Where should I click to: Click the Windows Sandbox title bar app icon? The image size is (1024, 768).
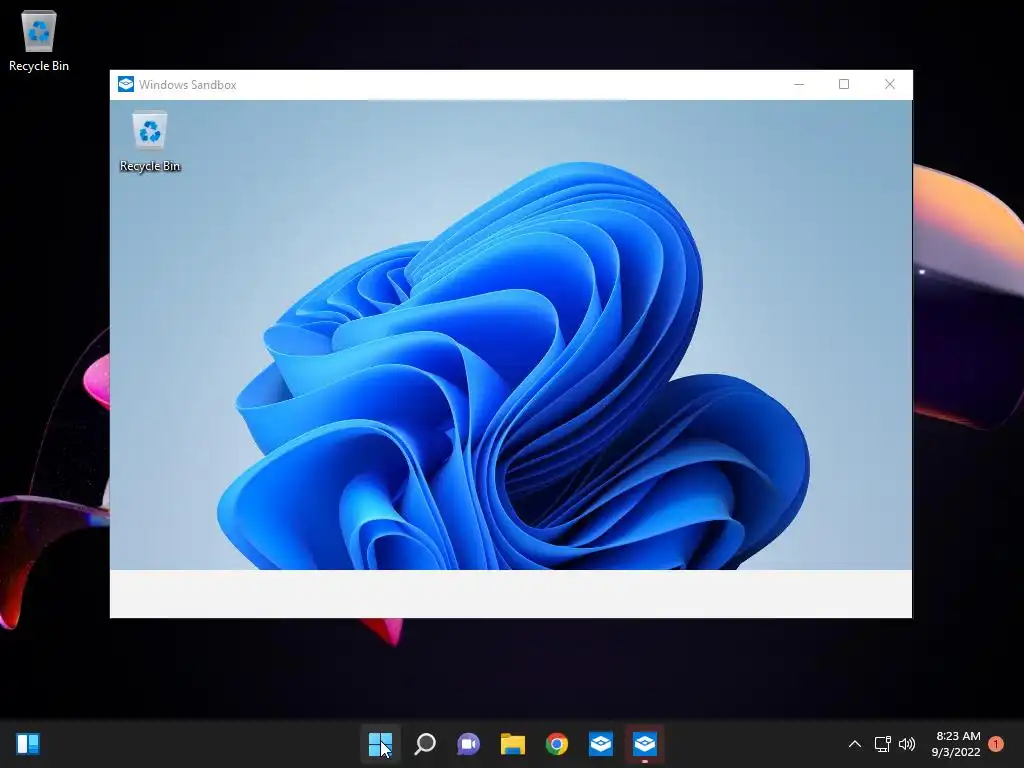126,84
